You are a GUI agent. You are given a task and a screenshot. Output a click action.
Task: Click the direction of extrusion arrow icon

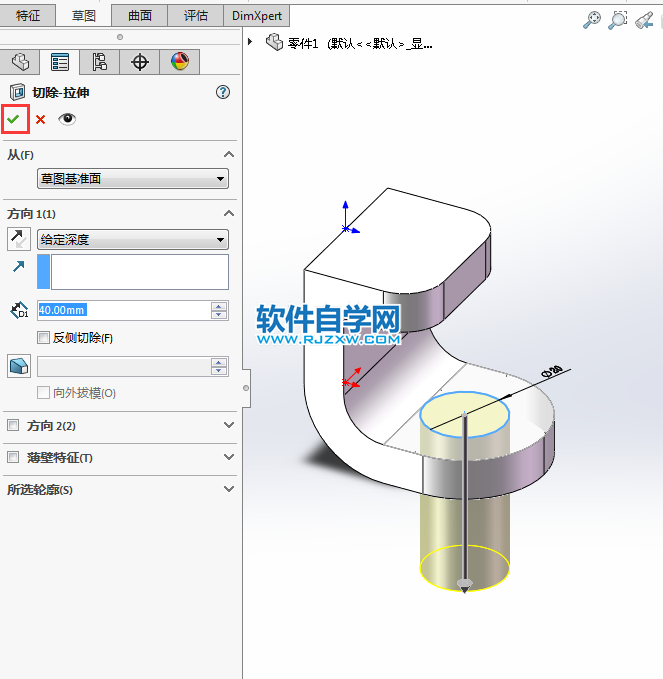(18, 266)
